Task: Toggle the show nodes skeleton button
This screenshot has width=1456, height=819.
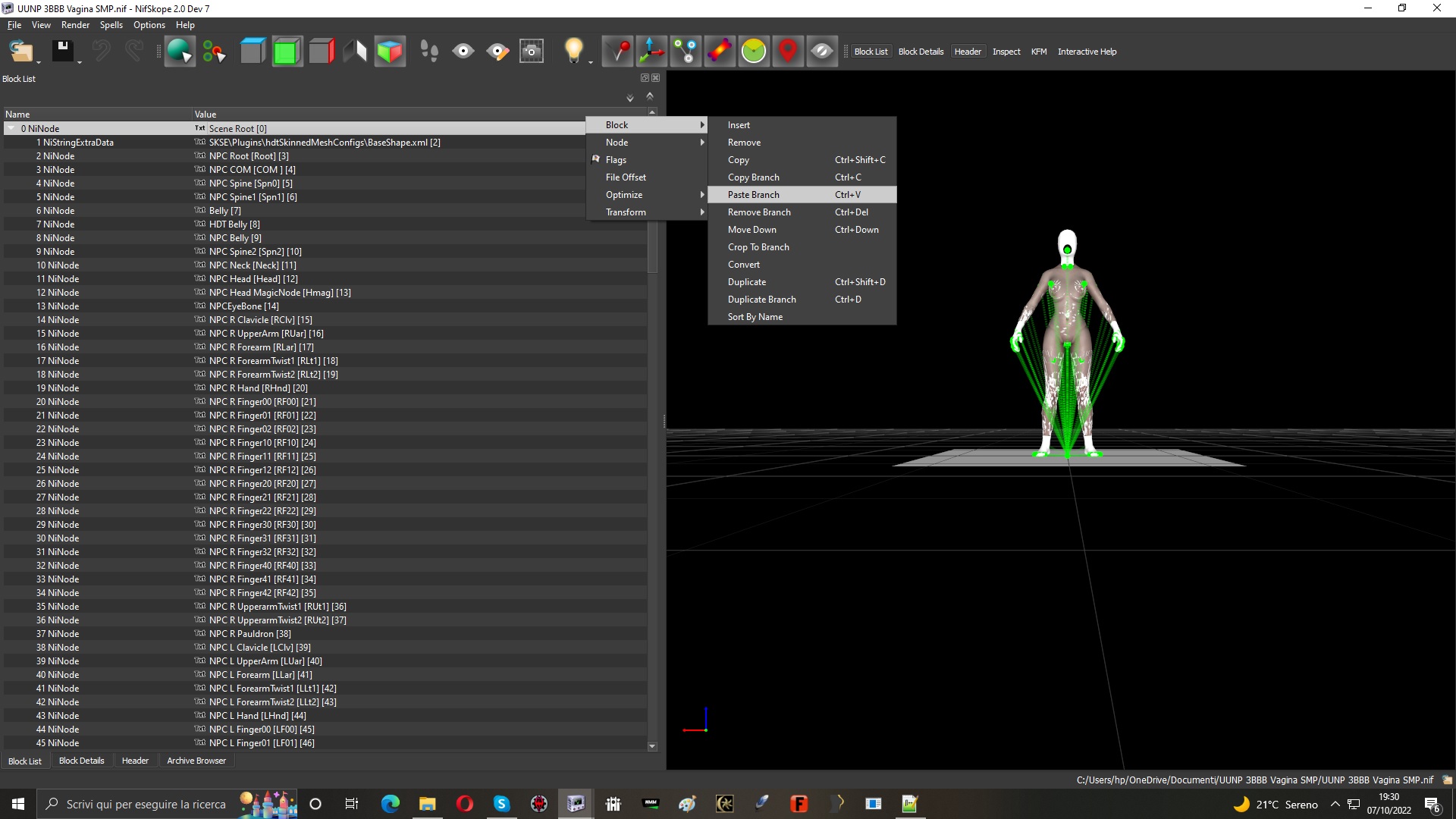Action: [686, 52]
